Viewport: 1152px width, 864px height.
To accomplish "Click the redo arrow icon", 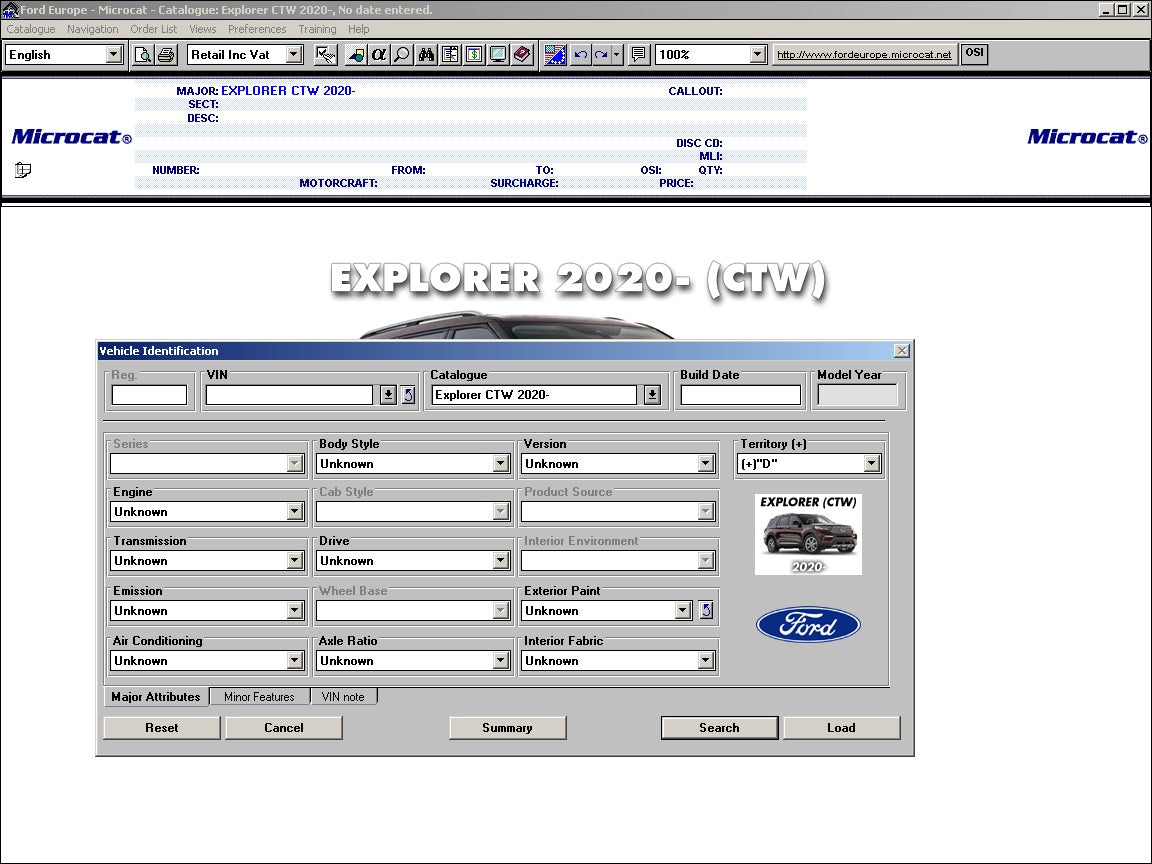I will [x=601, y=55].
